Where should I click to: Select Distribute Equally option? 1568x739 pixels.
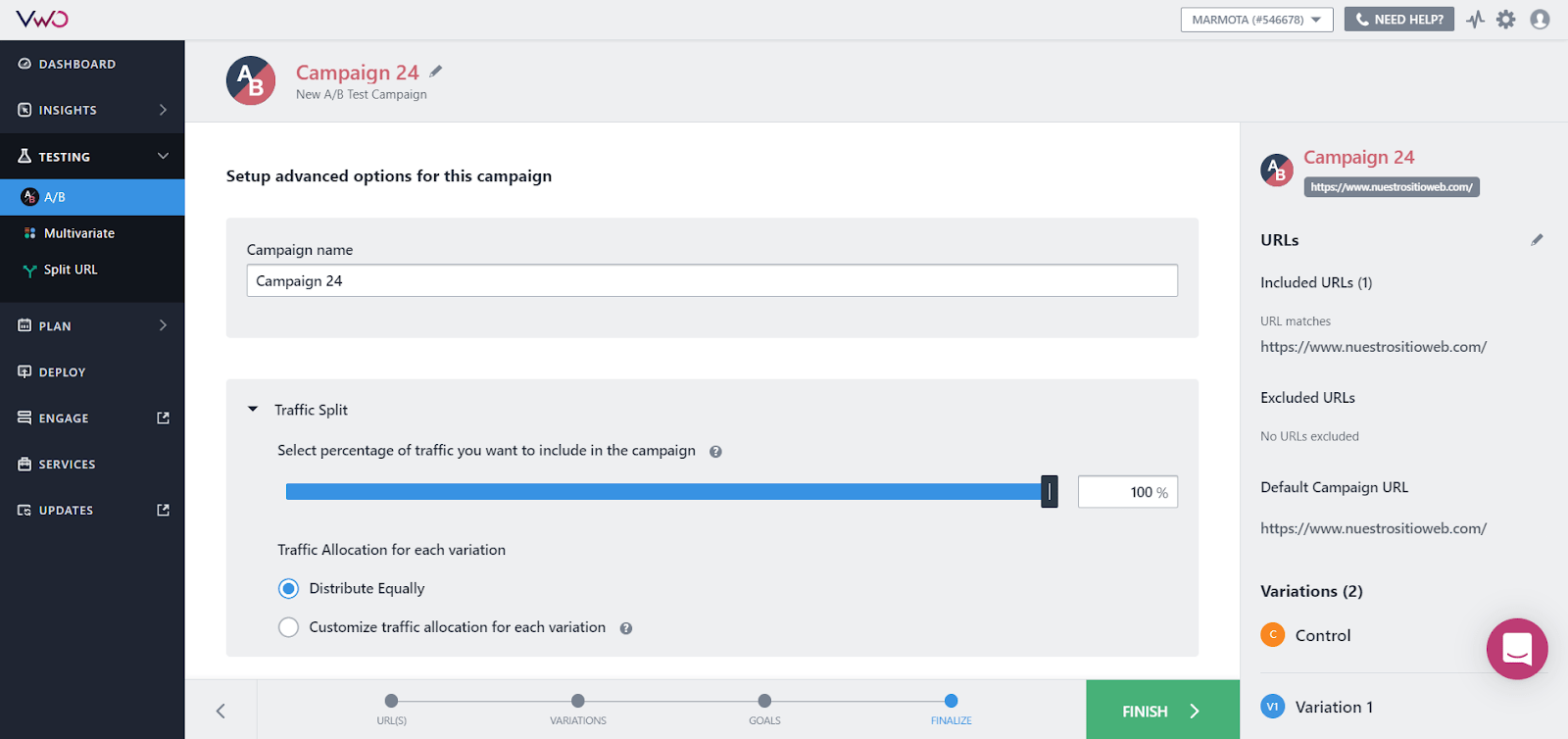tap(288, 589)
